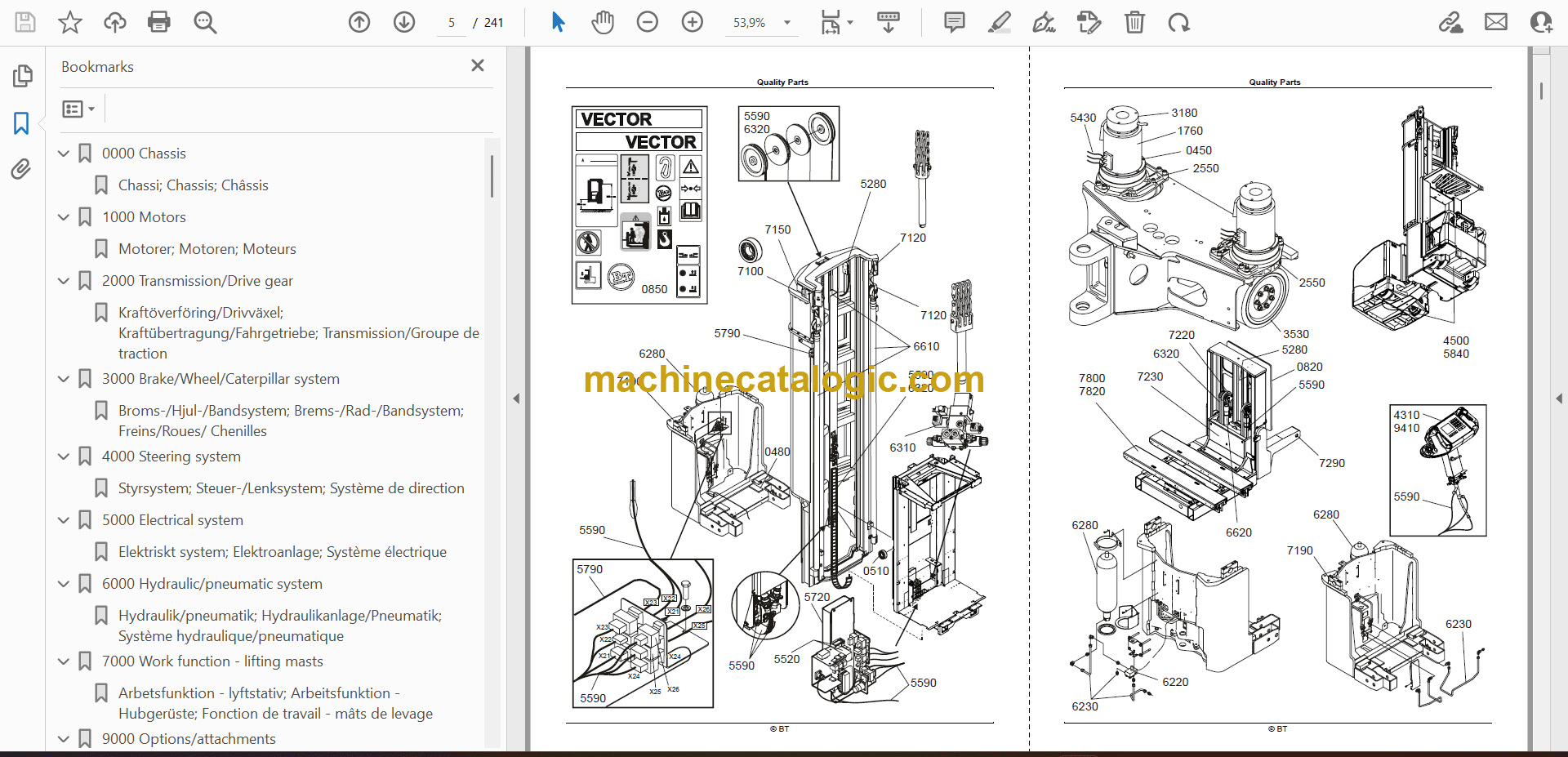
Task: Open the 4000 Steering system bookmark
Action: [171, 456]
